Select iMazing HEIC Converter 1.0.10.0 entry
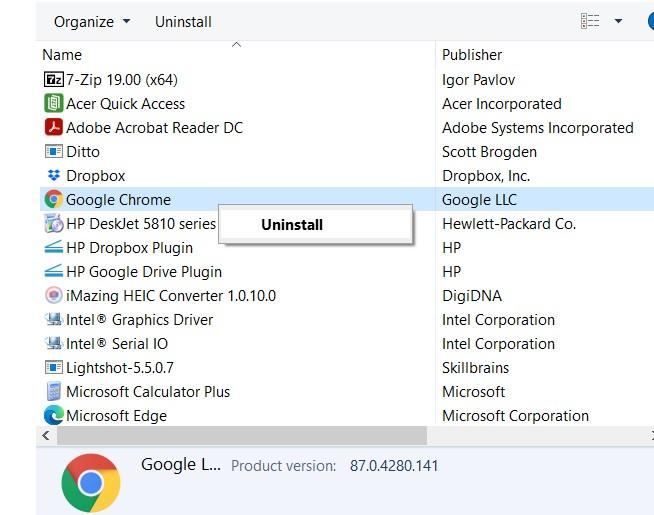Viewport: 654px width, 515px height. [x=171, y=296]
